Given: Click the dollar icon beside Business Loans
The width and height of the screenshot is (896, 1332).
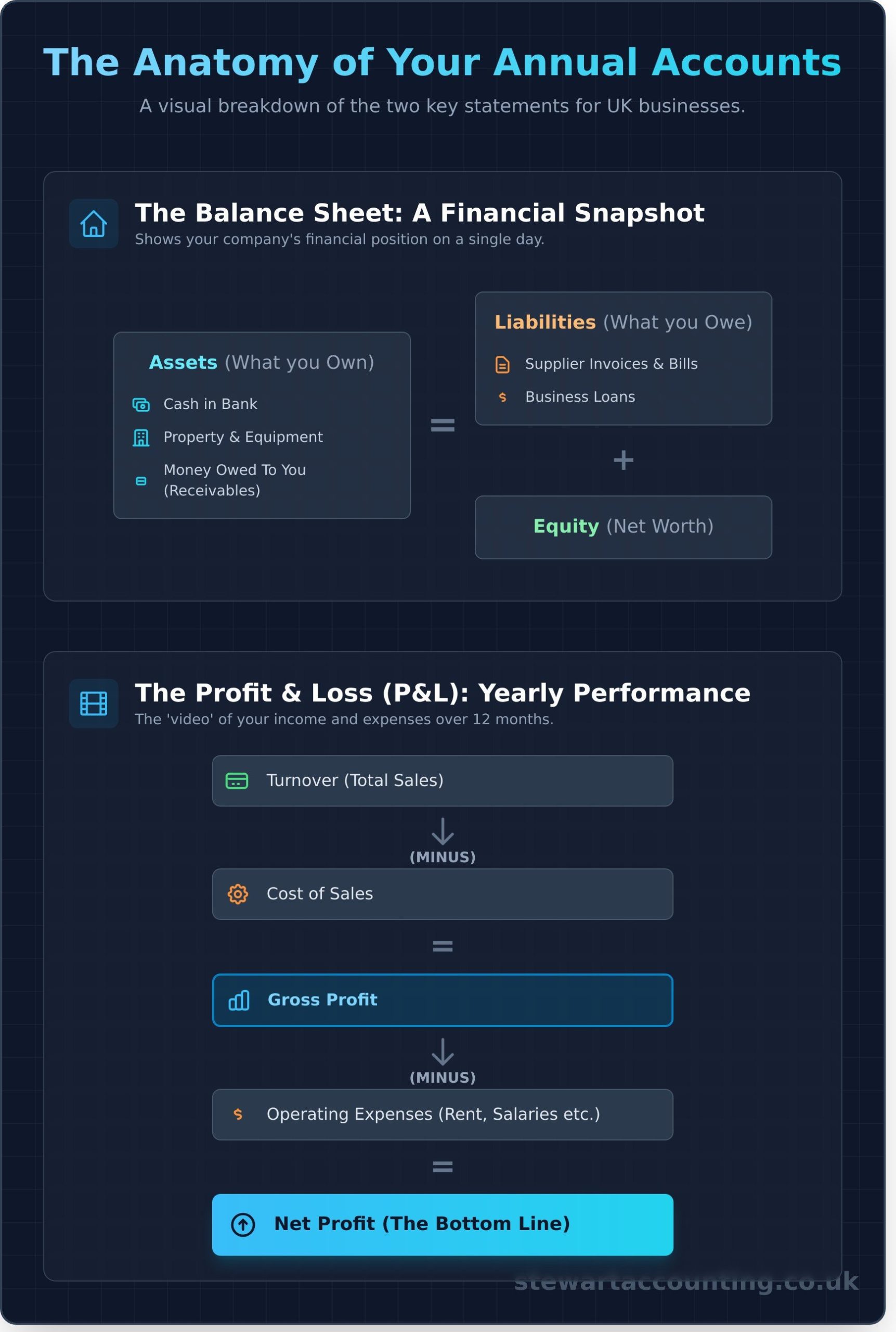Looking at the screenshot, I should tap(502, 397).
